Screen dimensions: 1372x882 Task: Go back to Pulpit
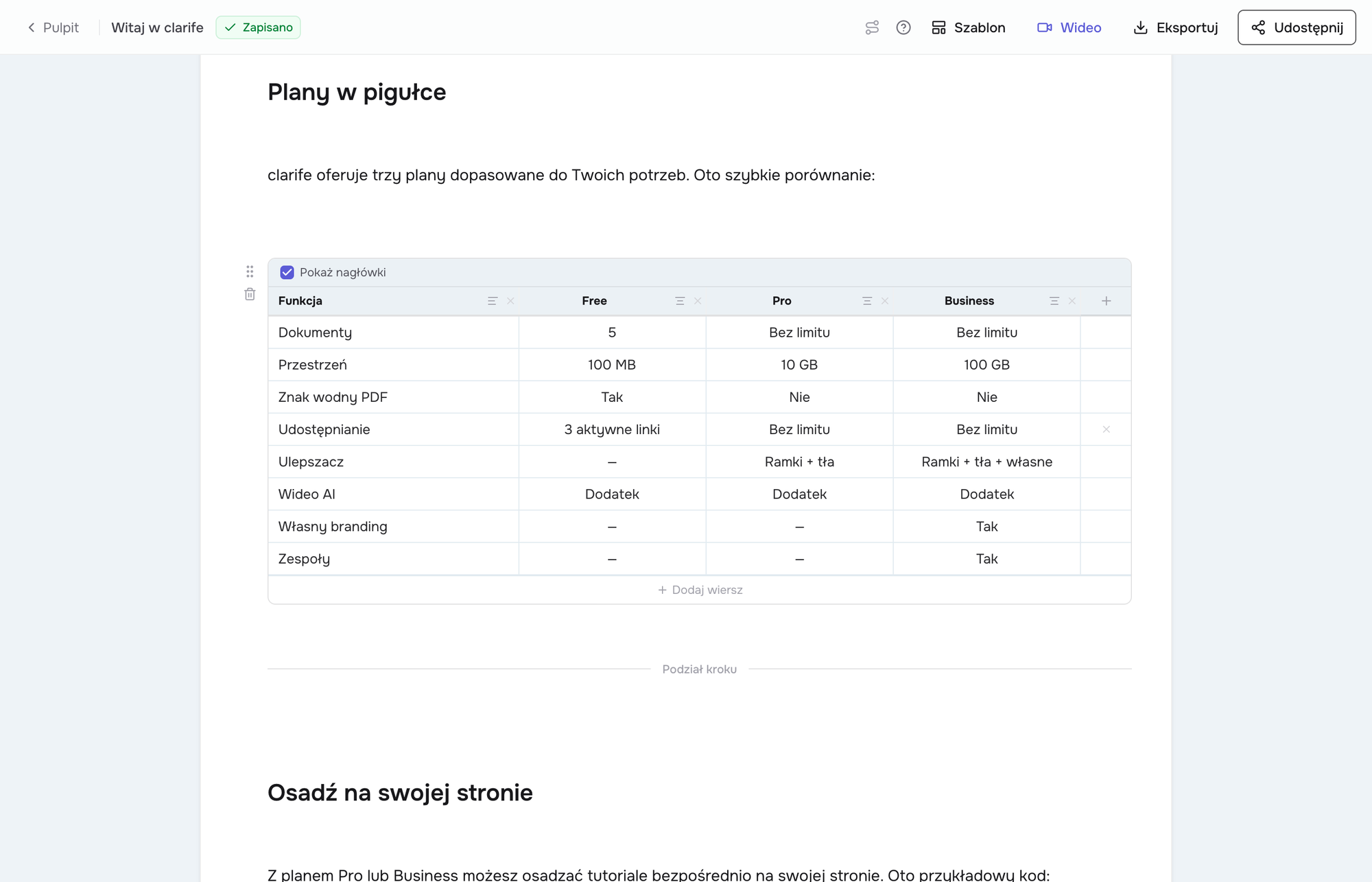tap(53, 27)
